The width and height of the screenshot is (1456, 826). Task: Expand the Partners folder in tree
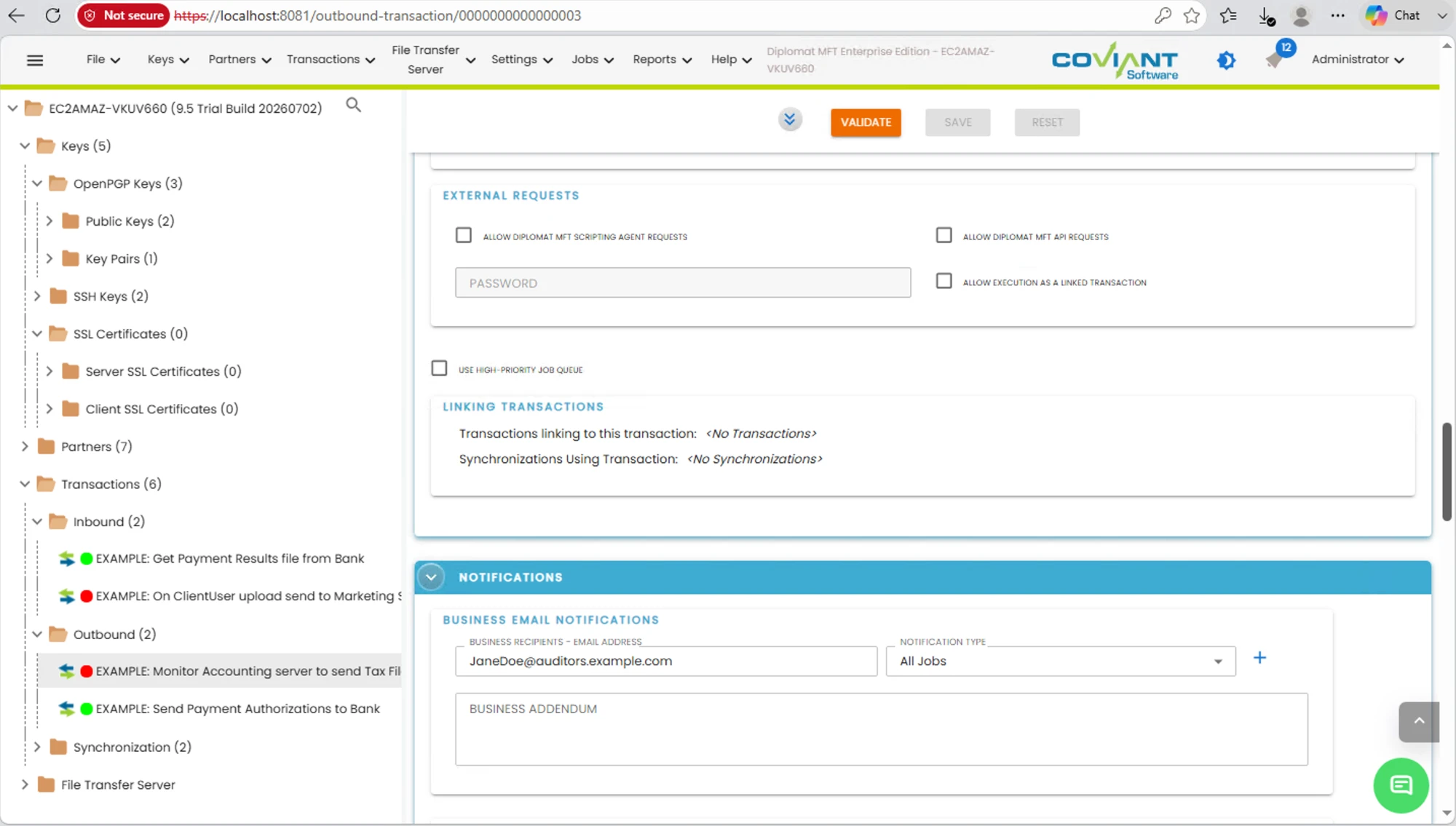click(25, 446)
